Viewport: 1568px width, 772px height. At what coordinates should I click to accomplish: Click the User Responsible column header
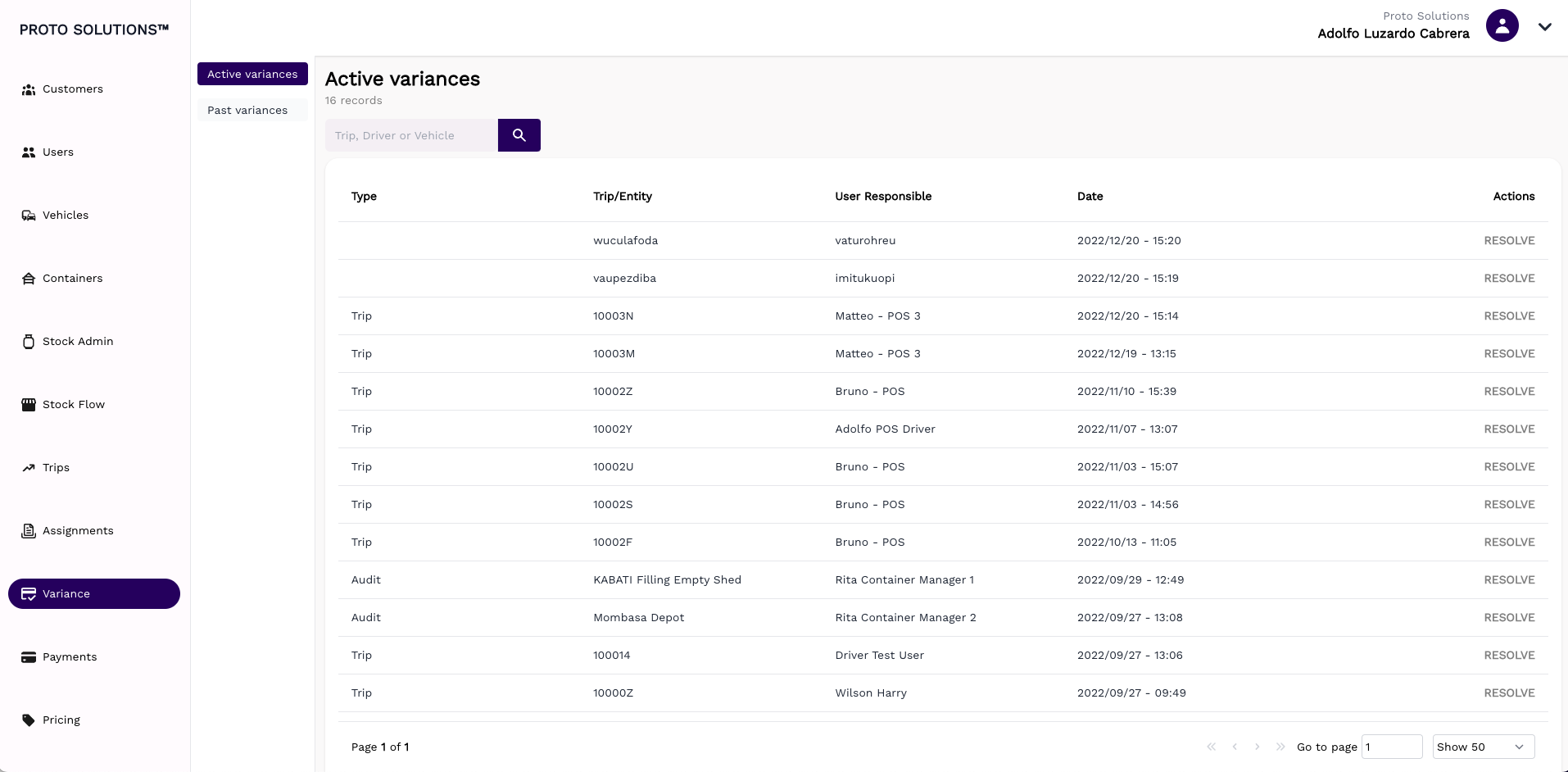pyautogui.click(x=883, y=197)
